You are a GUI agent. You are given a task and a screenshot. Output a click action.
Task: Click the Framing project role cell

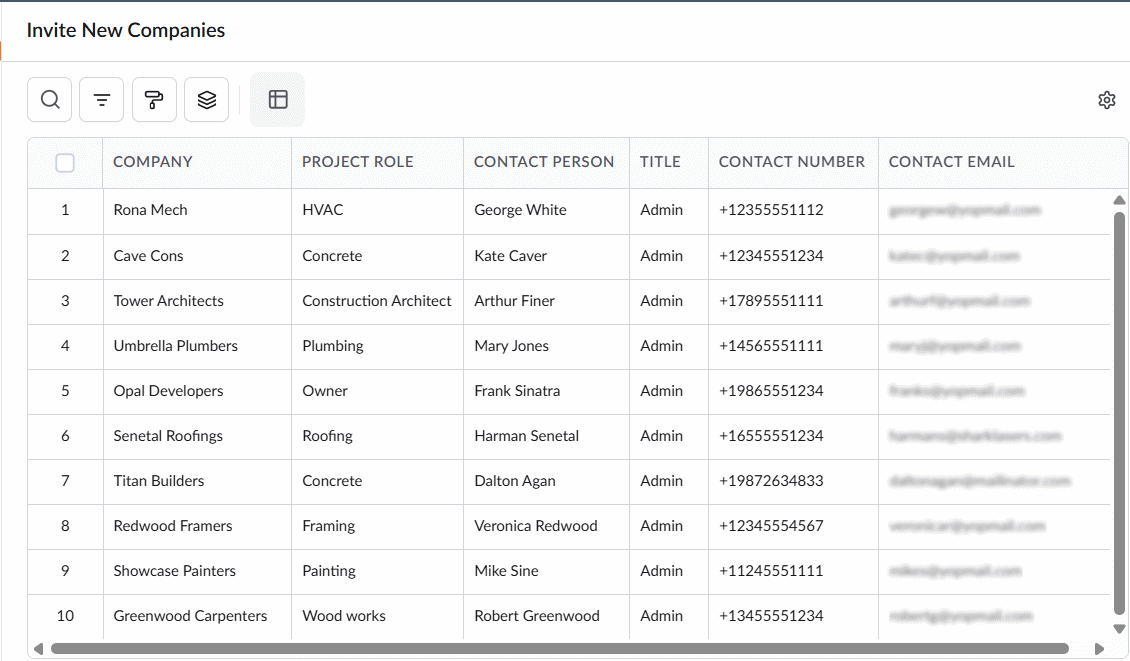click(378, 526)
